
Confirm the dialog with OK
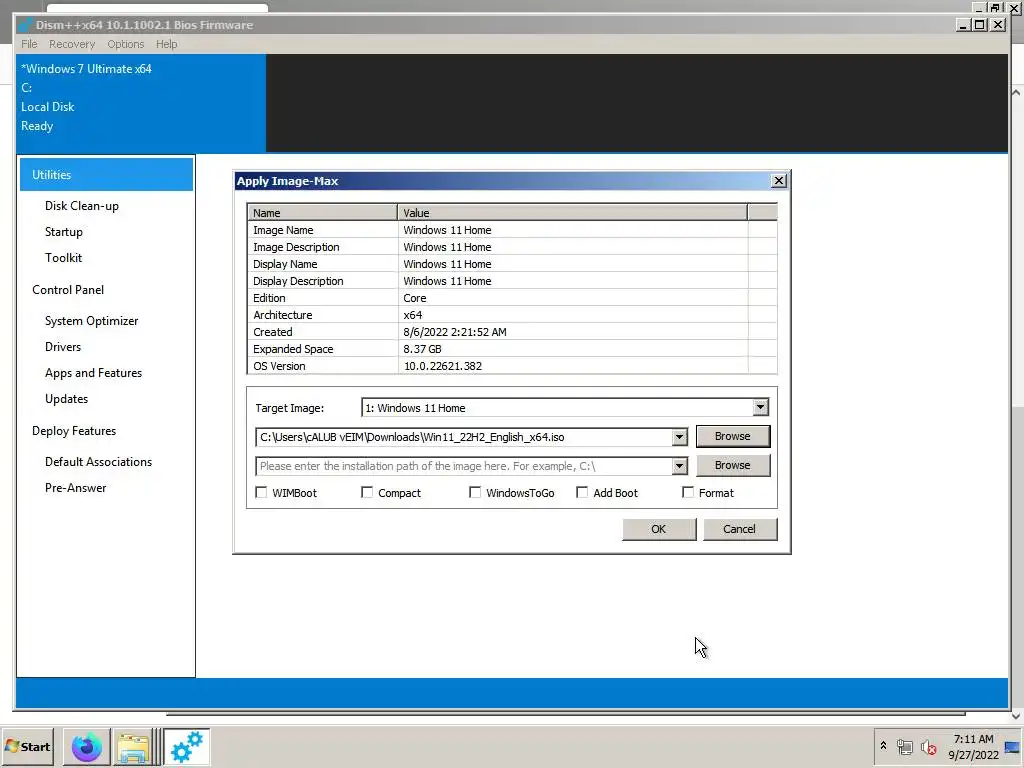(x=659, y=529)
